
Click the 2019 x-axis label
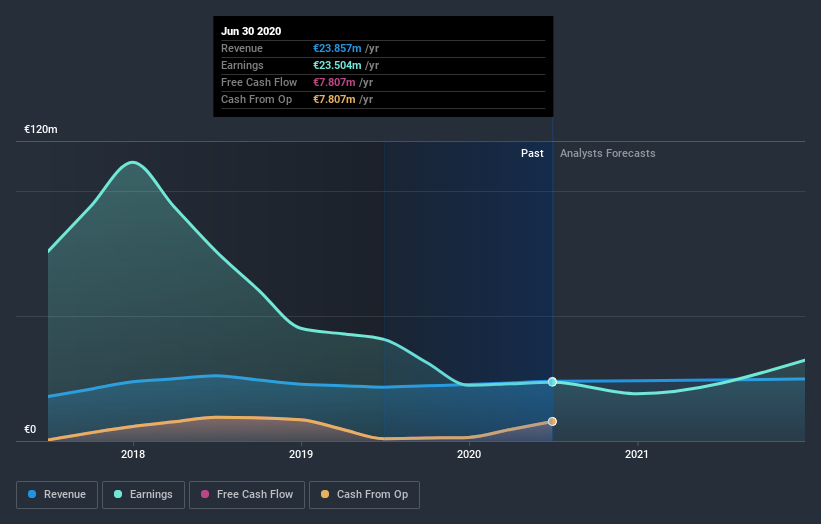(x=301, y=454)
